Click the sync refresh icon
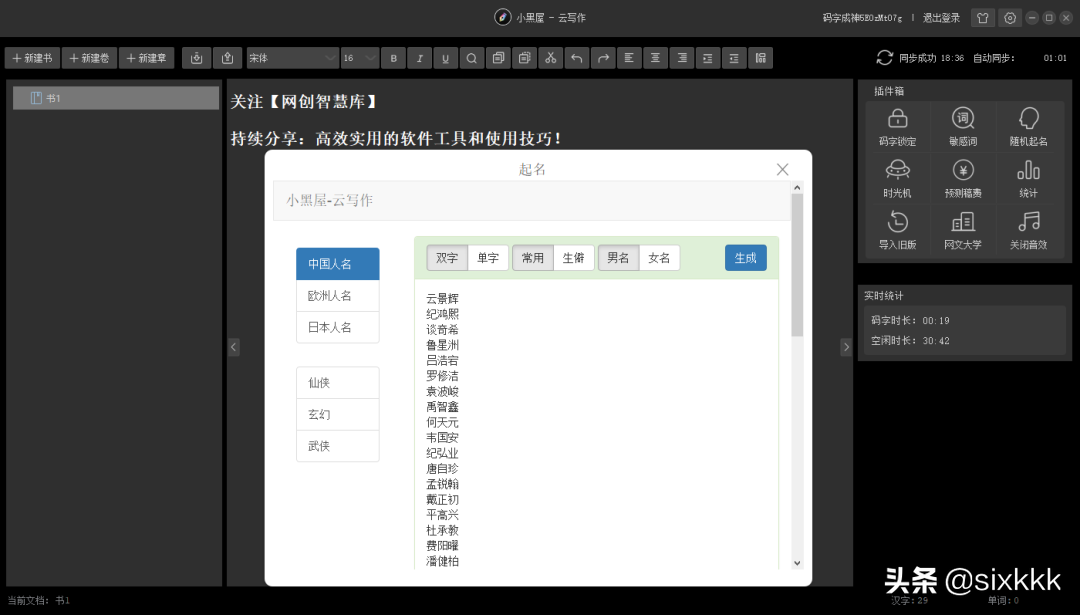The width and height of the screenshot is (1080, 615). coord(884,58)
